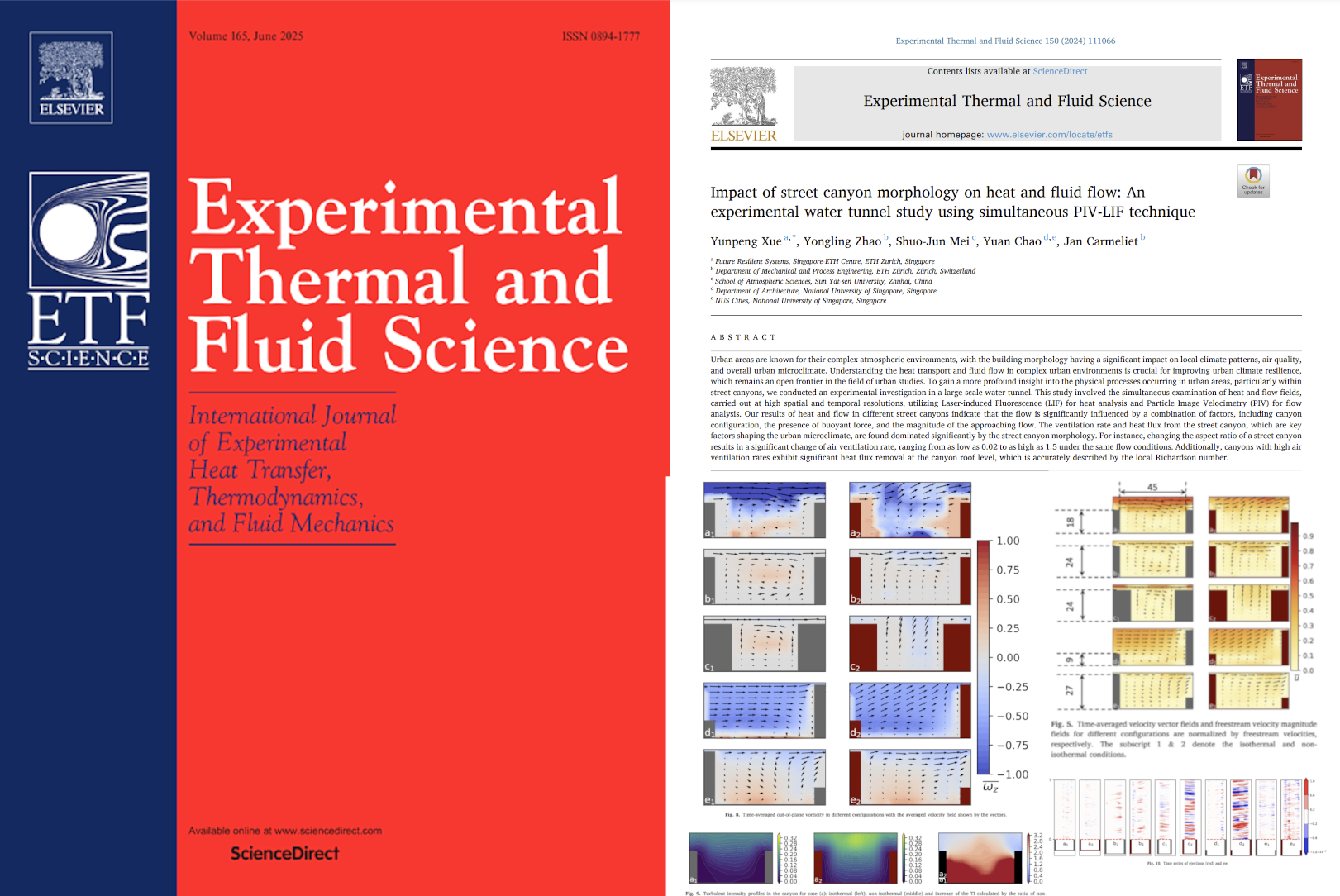
Task: Click the leftmost turbulent intensity contour plot
Action: click(x=732, y=859)
